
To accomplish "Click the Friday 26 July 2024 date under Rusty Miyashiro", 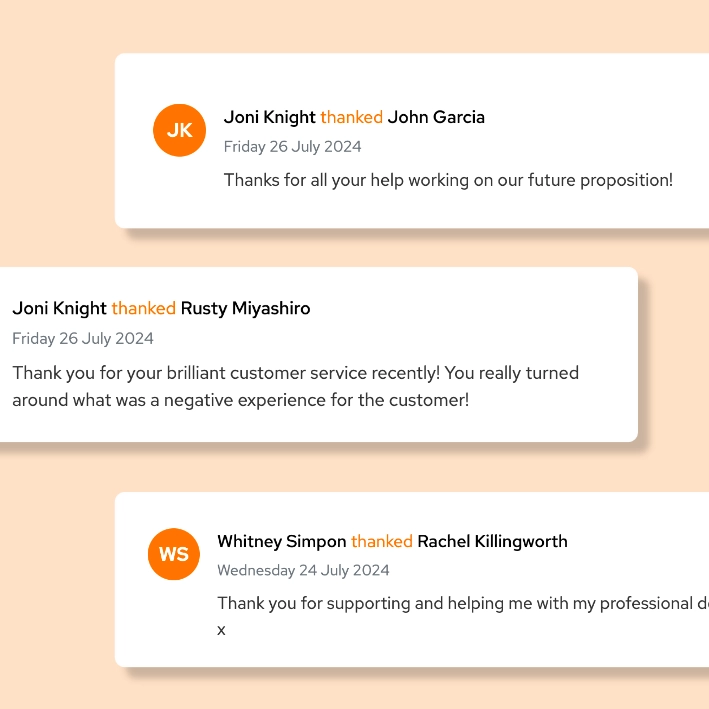I will [x=83, y=338].
